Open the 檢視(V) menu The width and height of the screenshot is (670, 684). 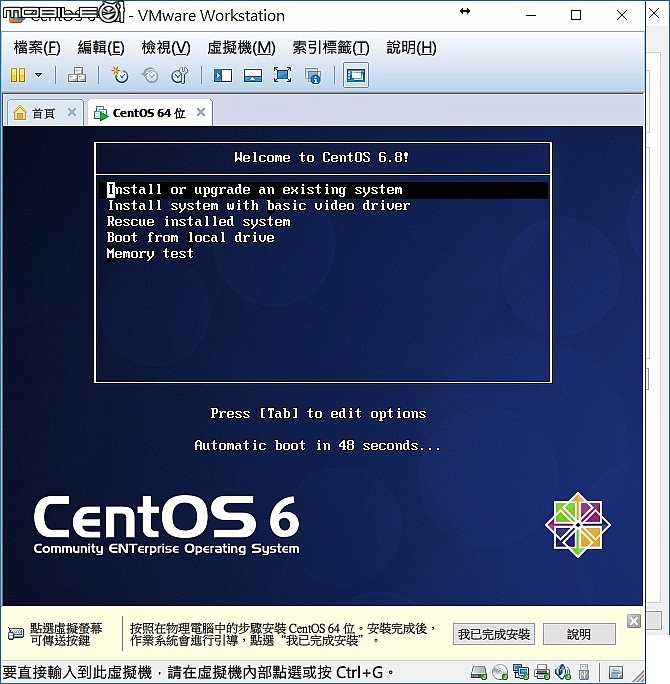pos(166,48)
